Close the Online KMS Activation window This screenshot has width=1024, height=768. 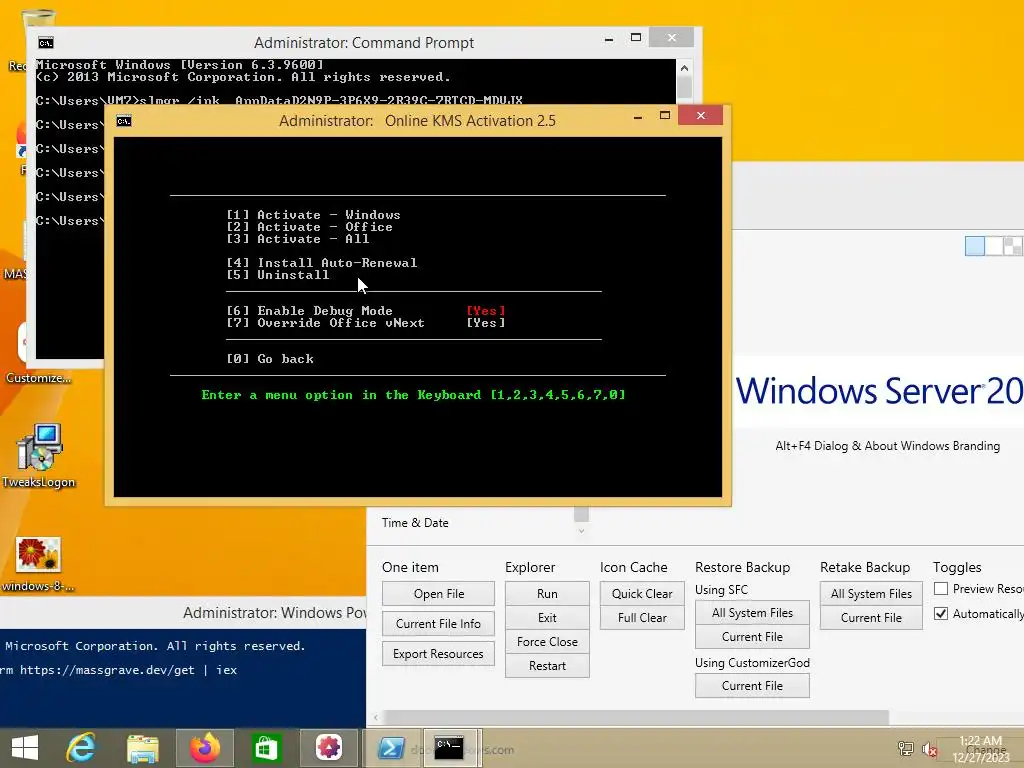(x=701, y=116)
